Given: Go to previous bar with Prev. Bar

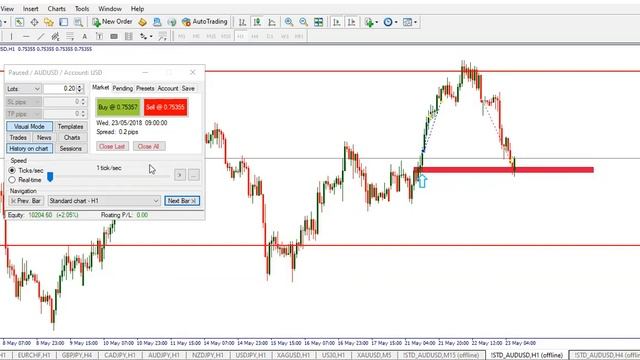Looking at the screenshot, I should click(26, 201).
